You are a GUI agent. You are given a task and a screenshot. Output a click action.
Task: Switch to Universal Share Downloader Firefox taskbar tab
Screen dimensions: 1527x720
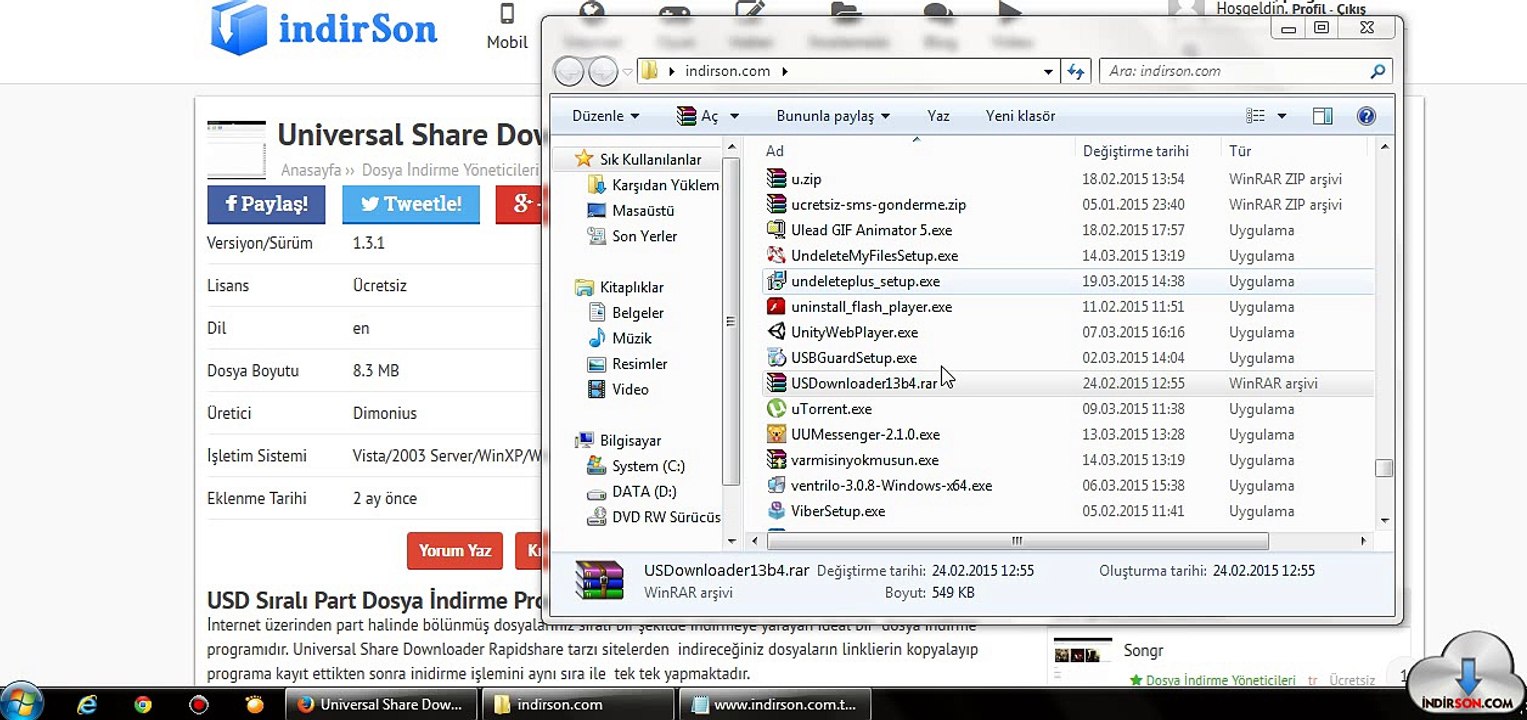pyautogui.click(x=381, y=704)
